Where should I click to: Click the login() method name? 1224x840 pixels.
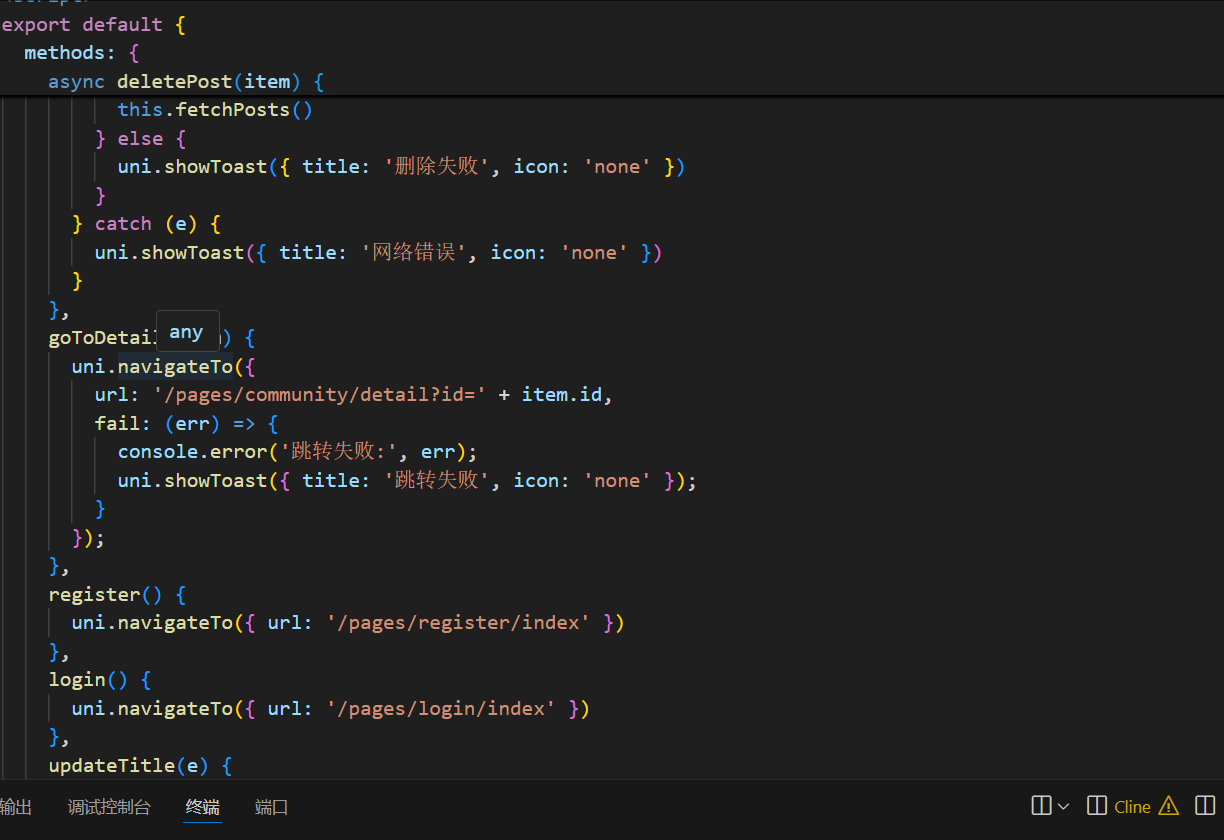pos(77,680)
